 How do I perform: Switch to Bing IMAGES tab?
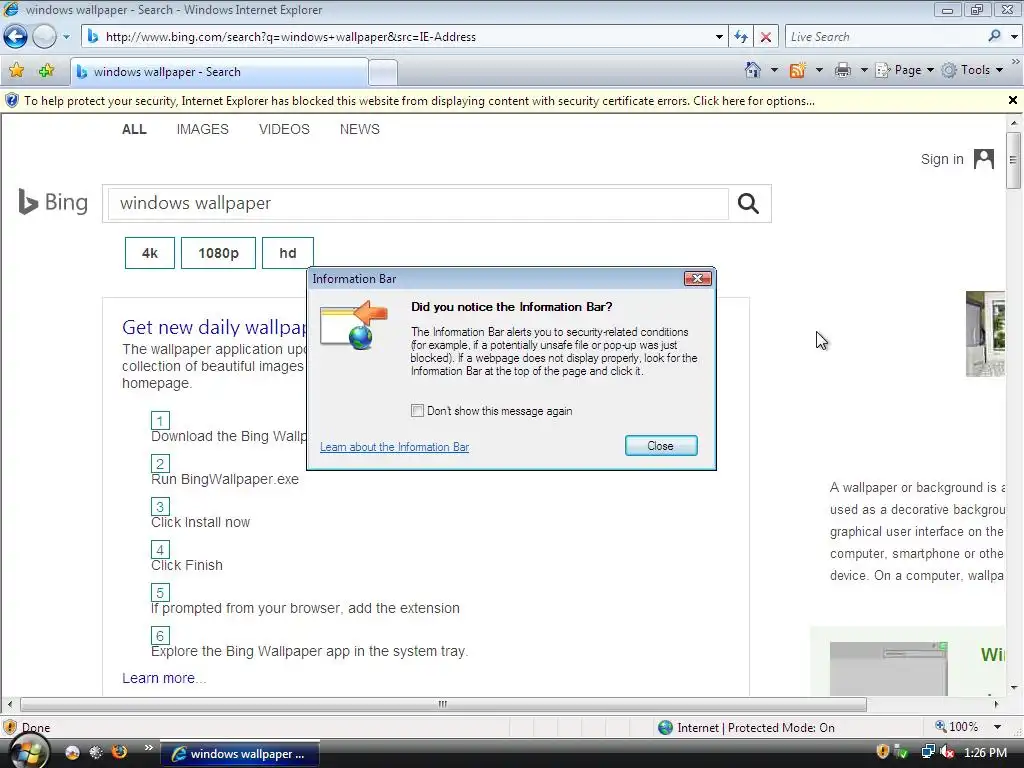pyautogui.click(x=202, y=129)
